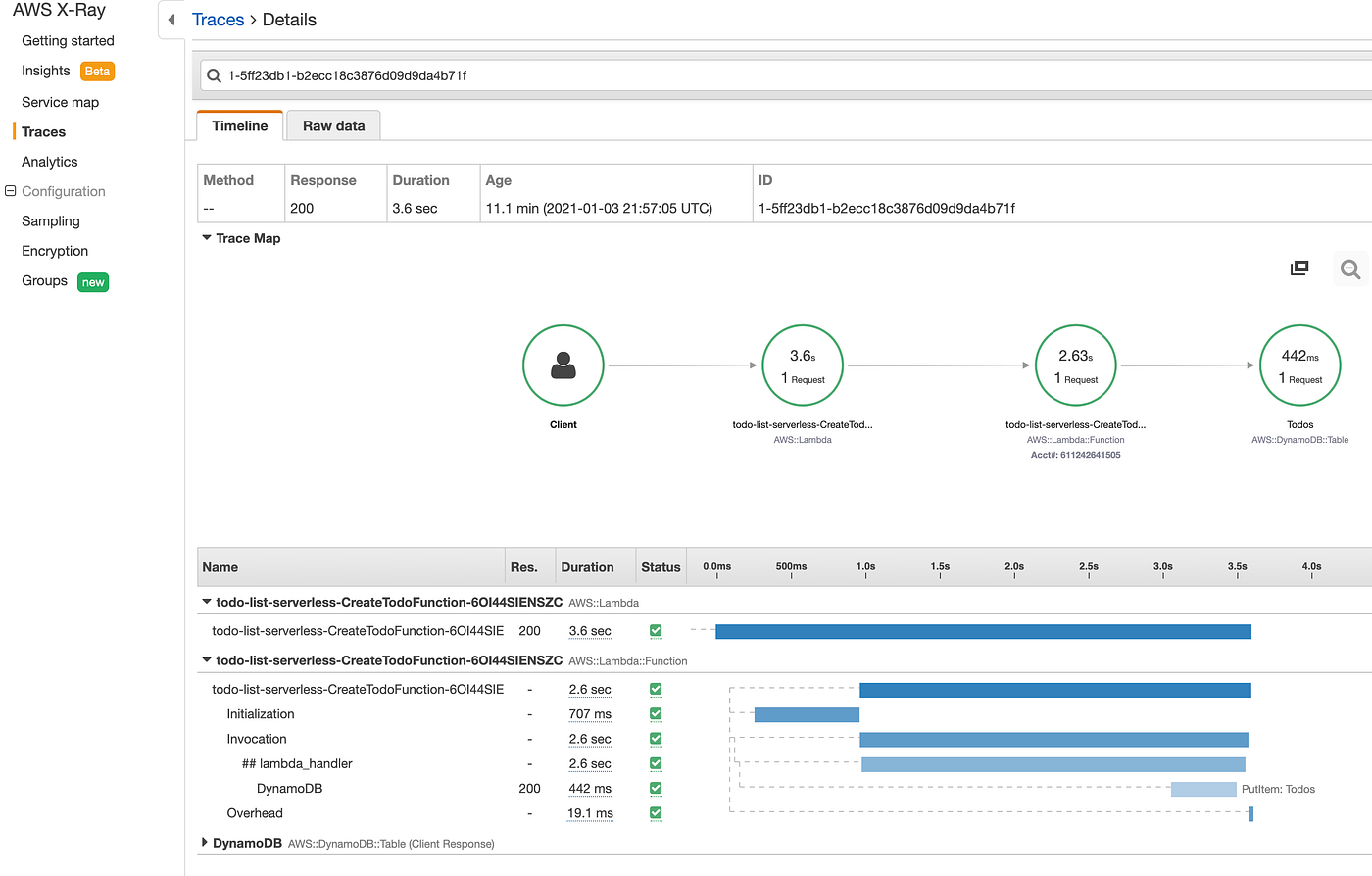Select the Client node in Trace Map
The width and height of the screenshot is (1372, 876).
click(563, 365)
